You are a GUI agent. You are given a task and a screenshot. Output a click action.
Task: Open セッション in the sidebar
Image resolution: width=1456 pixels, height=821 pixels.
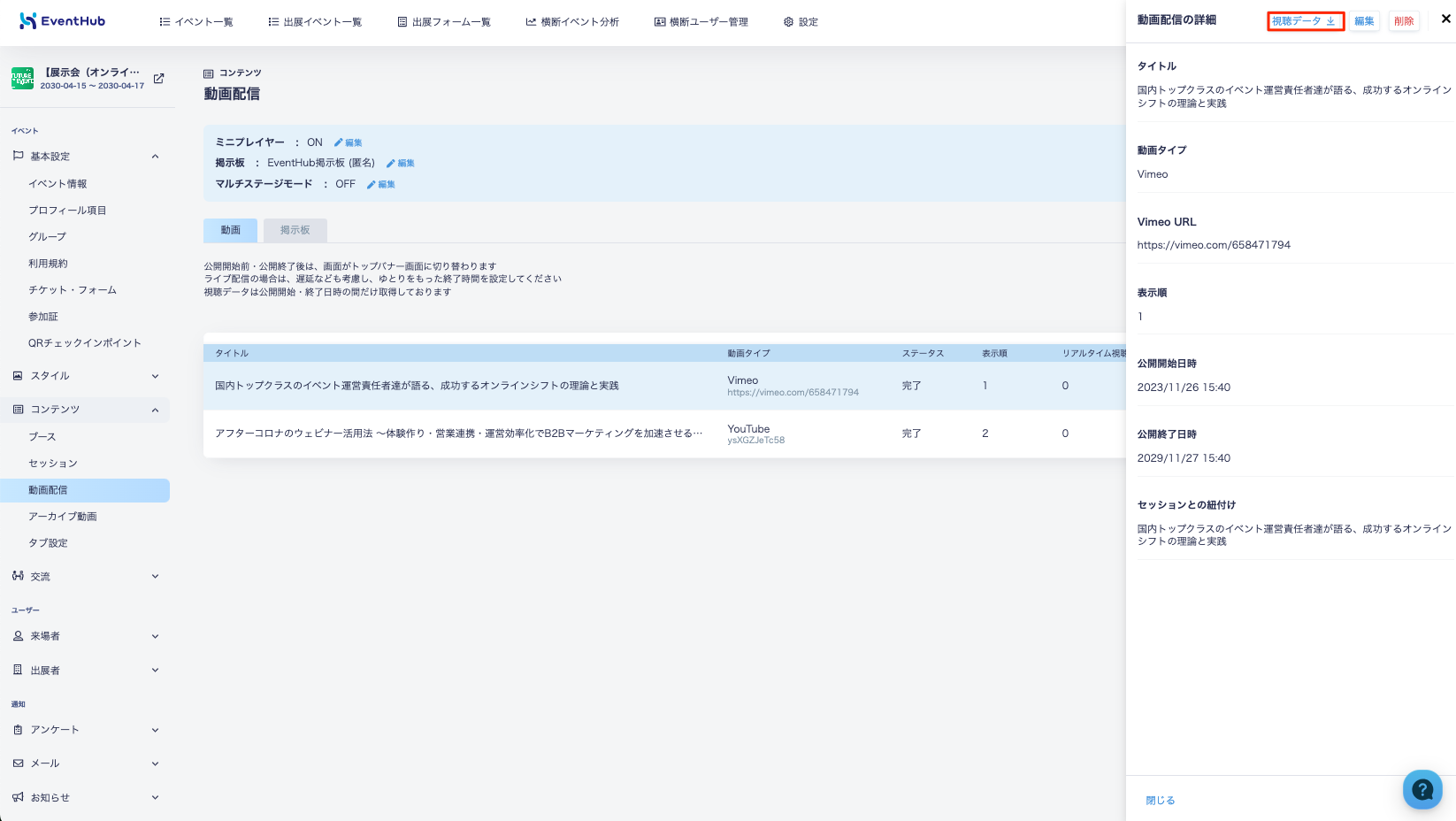click(x=53, y=464)
